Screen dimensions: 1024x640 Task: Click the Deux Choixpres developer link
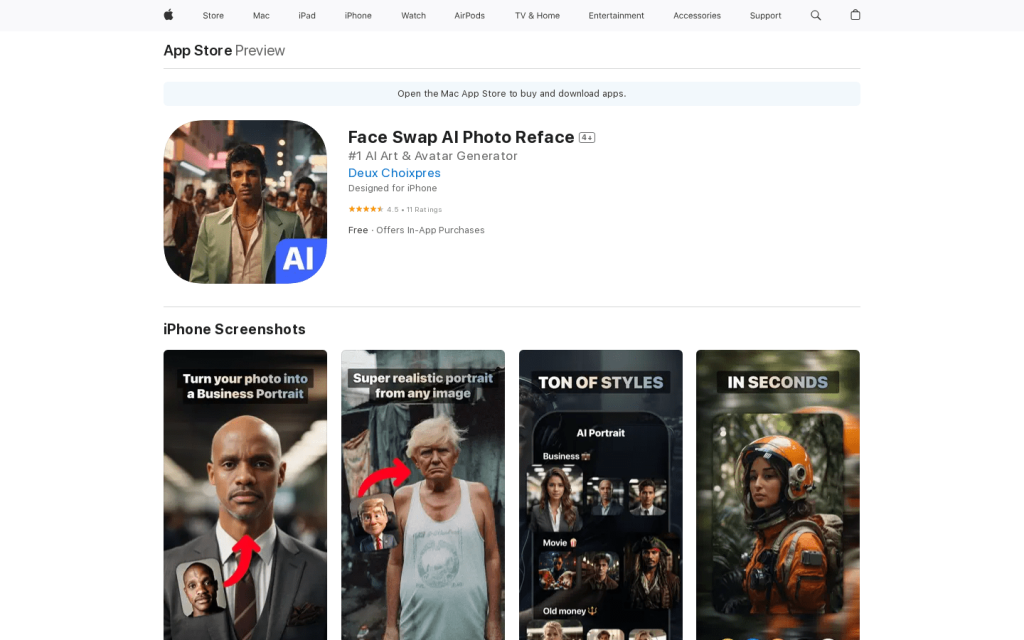(394, 173)
